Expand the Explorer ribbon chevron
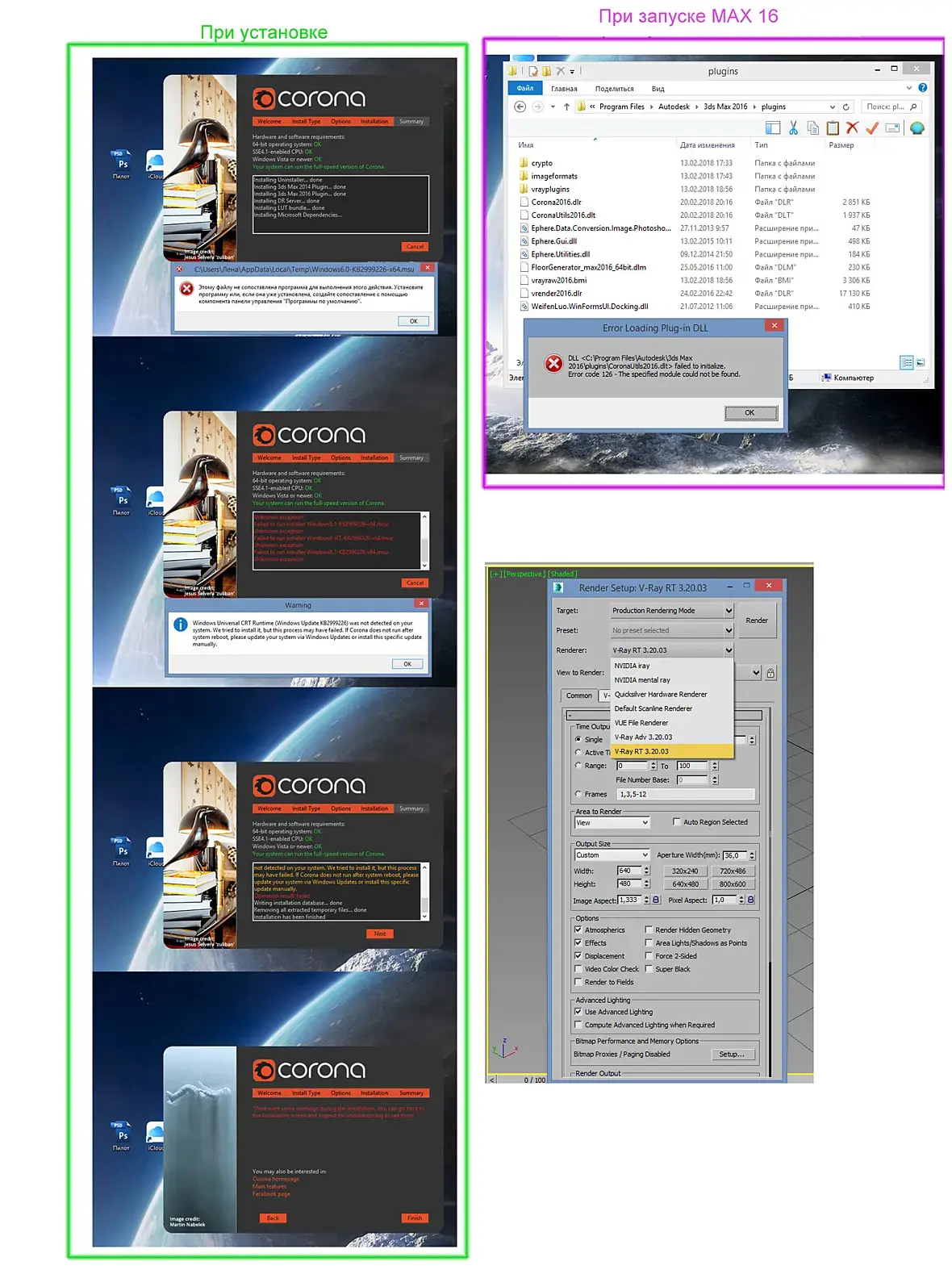The width and height of the screenshot is (952, 1270). (909, 88)
